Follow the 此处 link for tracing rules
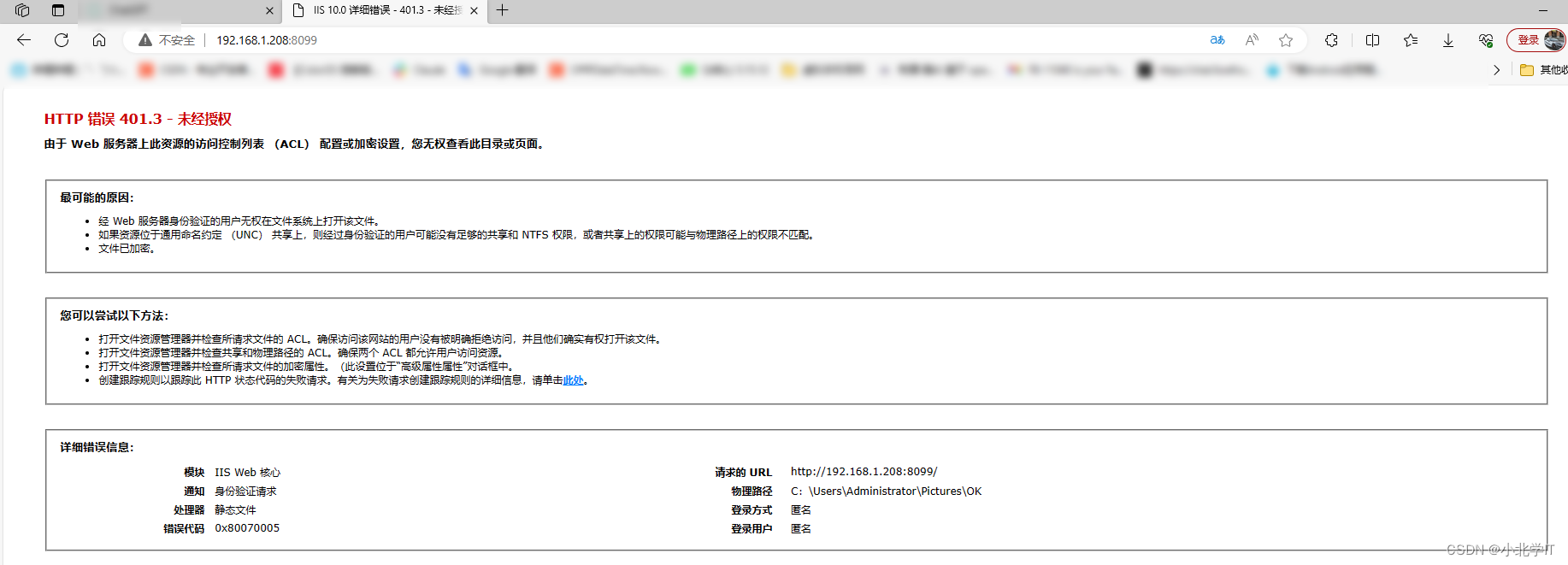This screenshot has width=1568, height=565. [573, 380]
